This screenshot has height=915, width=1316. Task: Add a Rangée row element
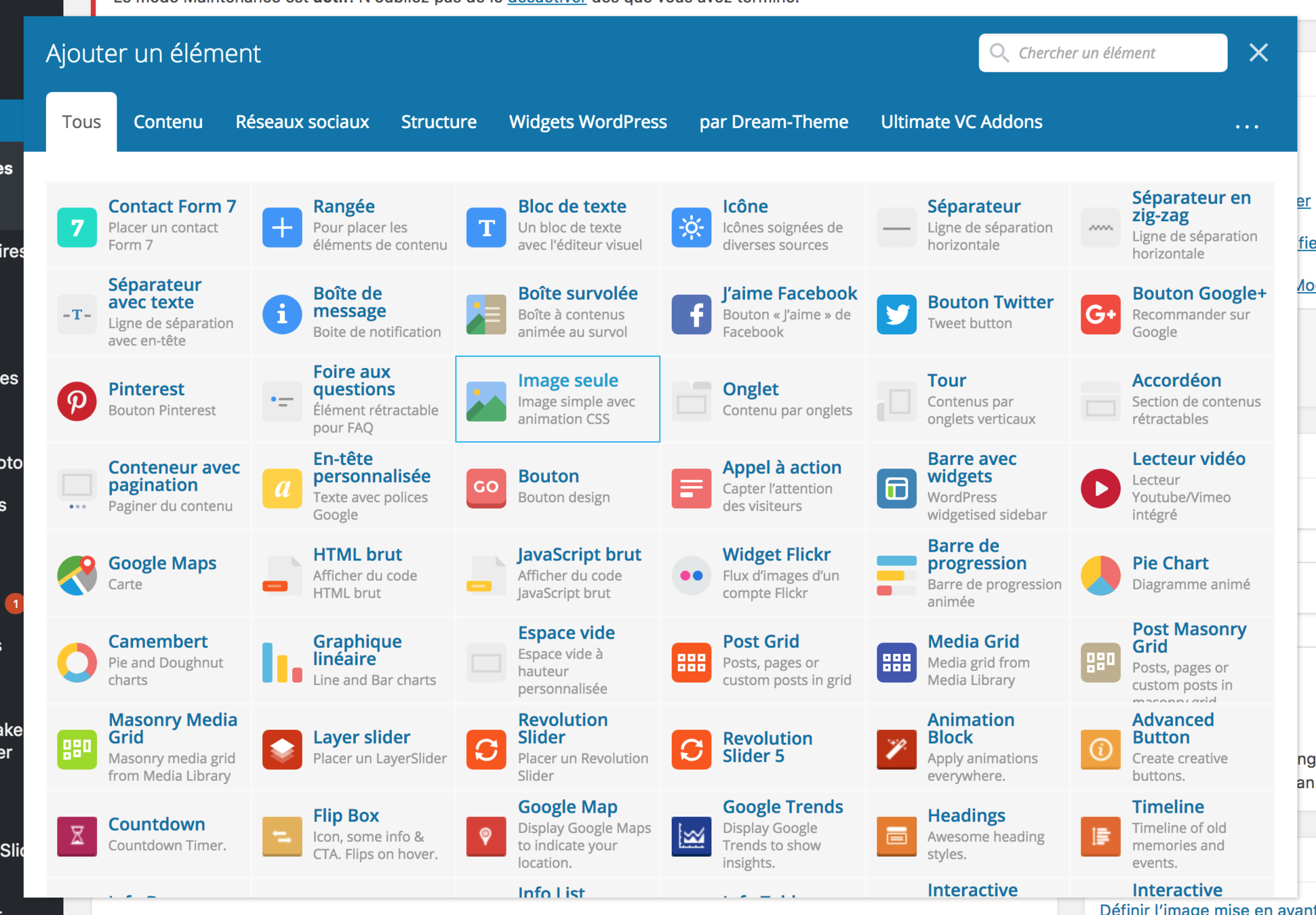(343, 207)
